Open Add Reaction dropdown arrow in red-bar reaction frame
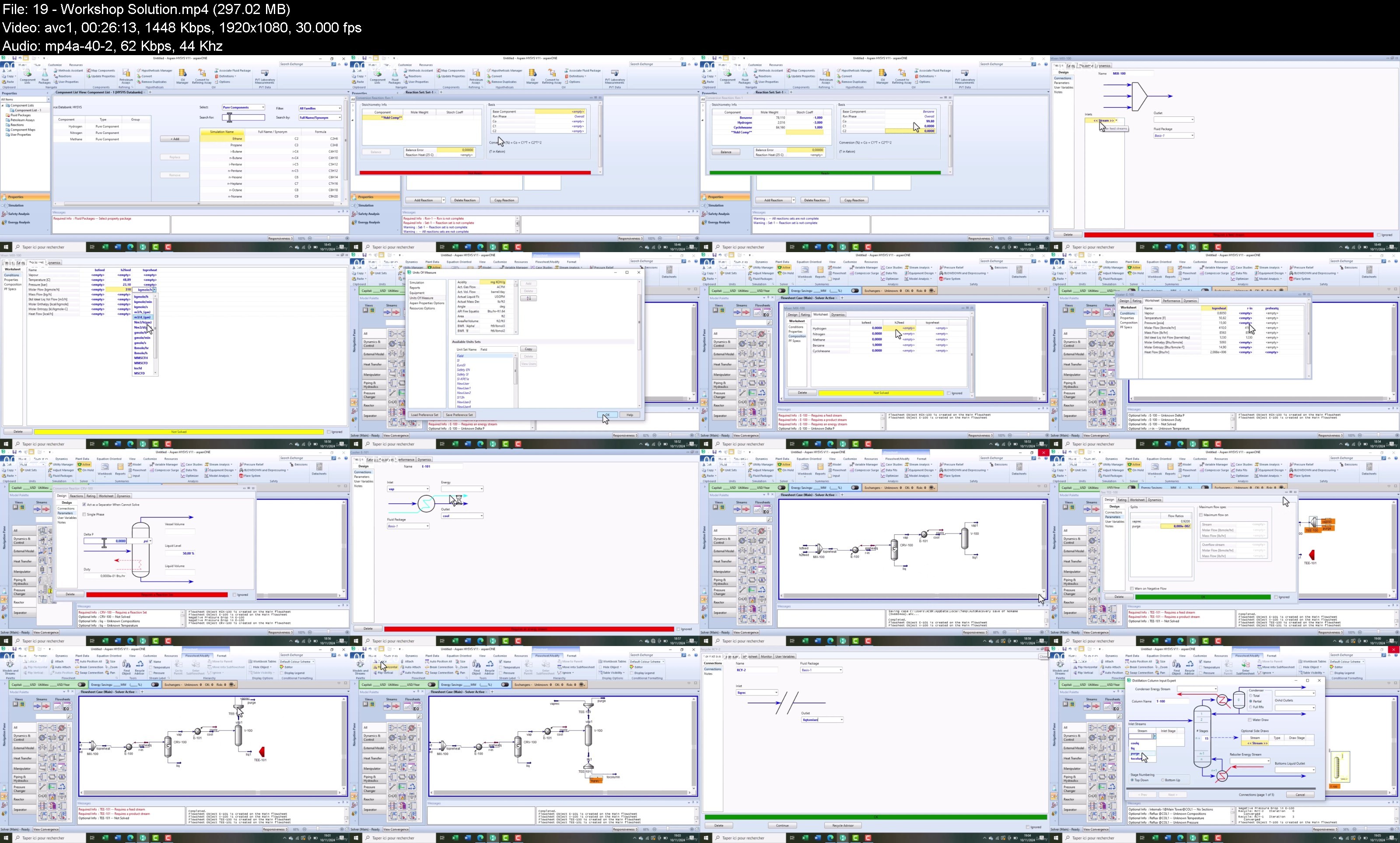Viewport: 1400px width, 843px height. pyautogui.click(x=443, y=200)
